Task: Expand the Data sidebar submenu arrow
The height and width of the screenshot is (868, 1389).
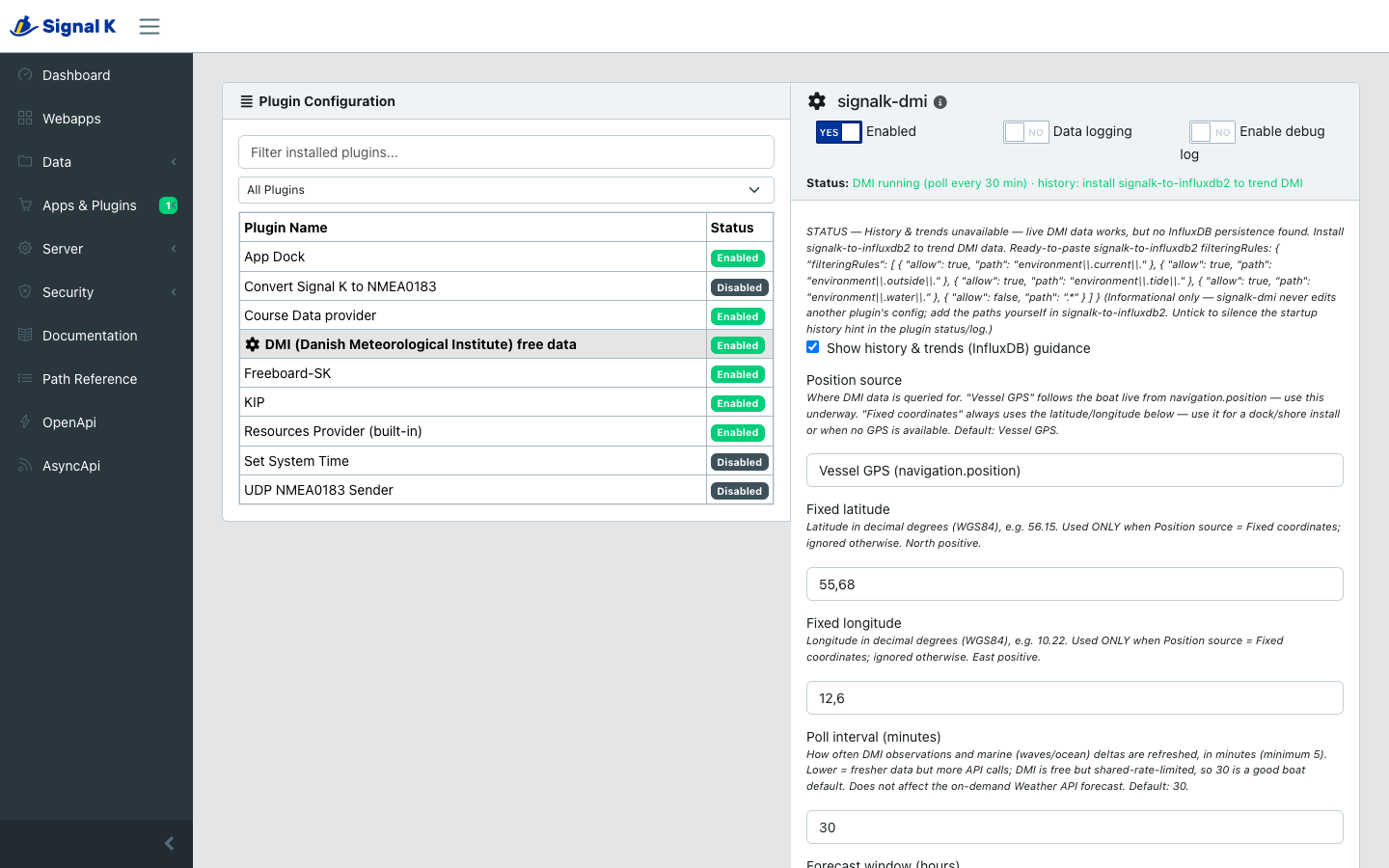Action: (174, 161)
